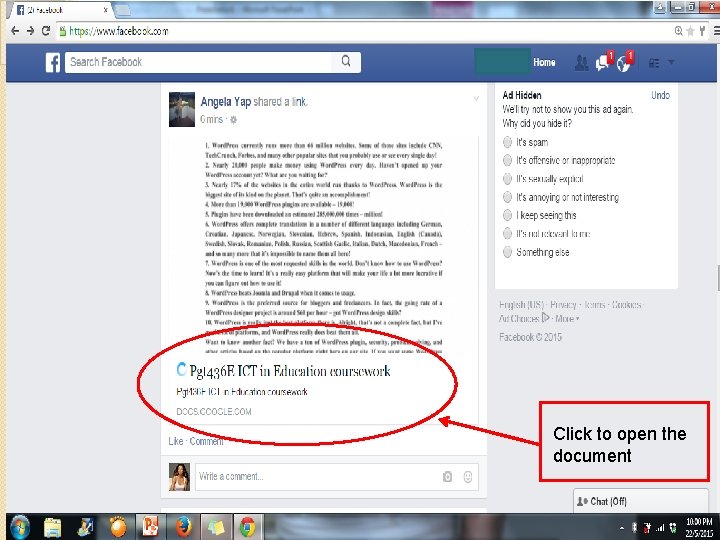The image size is (720, 540).
Task: Open the Cookies footer link
Action: pos(626,305)
